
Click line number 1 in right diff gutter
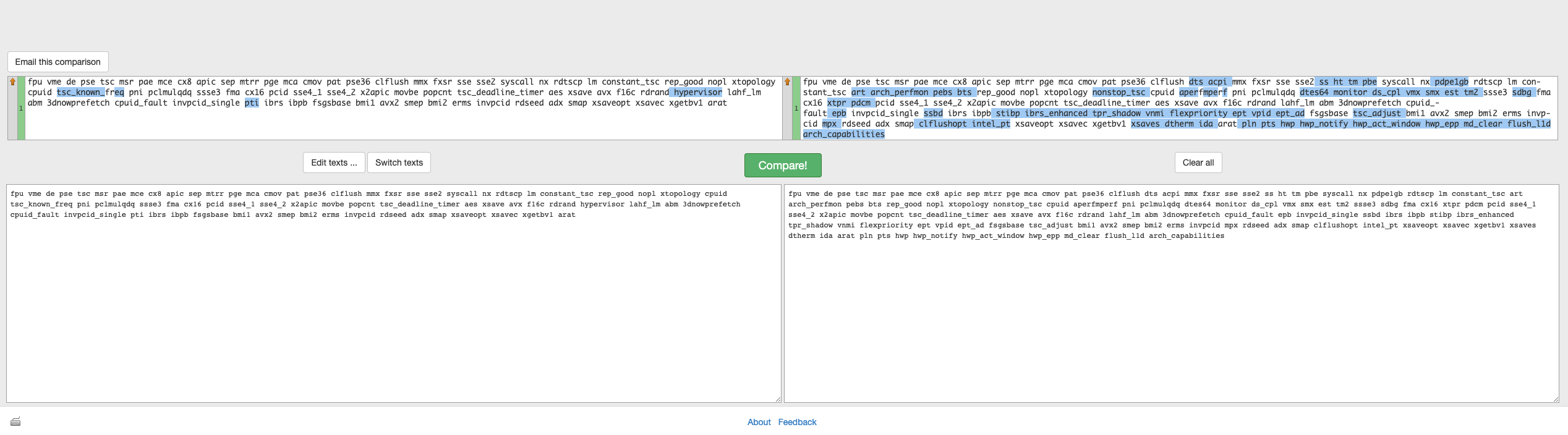click(x=796, y=108)
